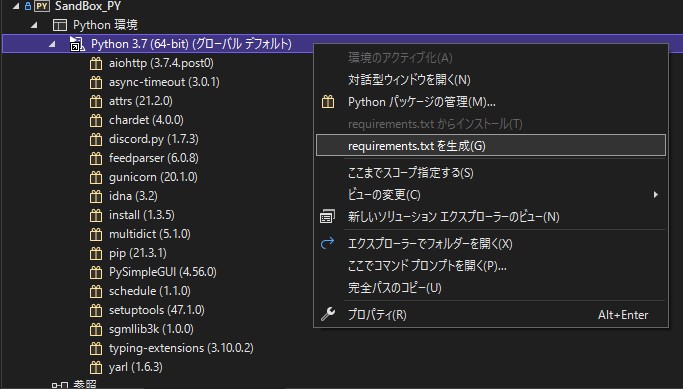Select the idna (3.2) row
Screen dimensions: 683x389
133,196
